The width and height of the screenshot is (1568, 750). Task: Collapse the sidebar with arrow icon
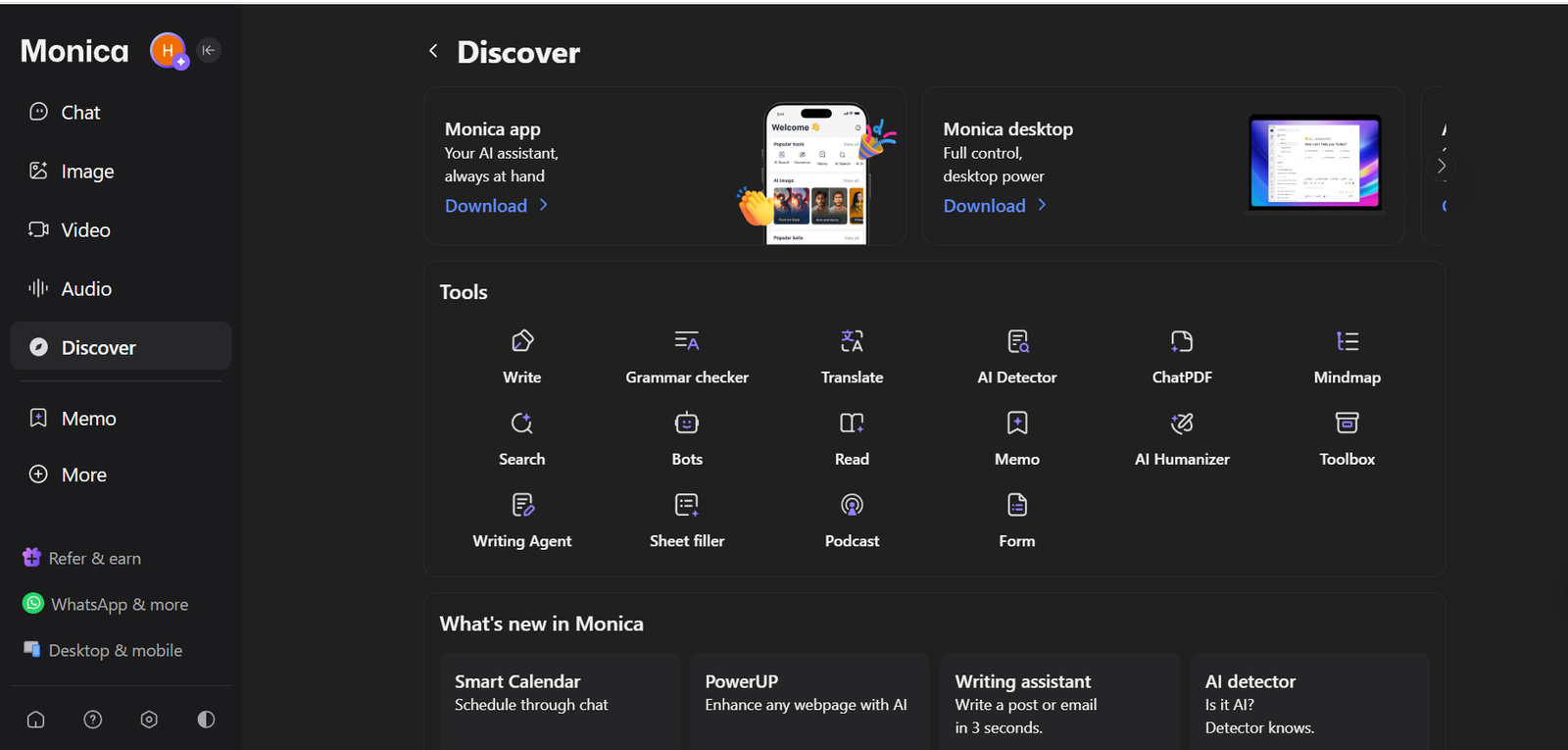tap(209, 50)
